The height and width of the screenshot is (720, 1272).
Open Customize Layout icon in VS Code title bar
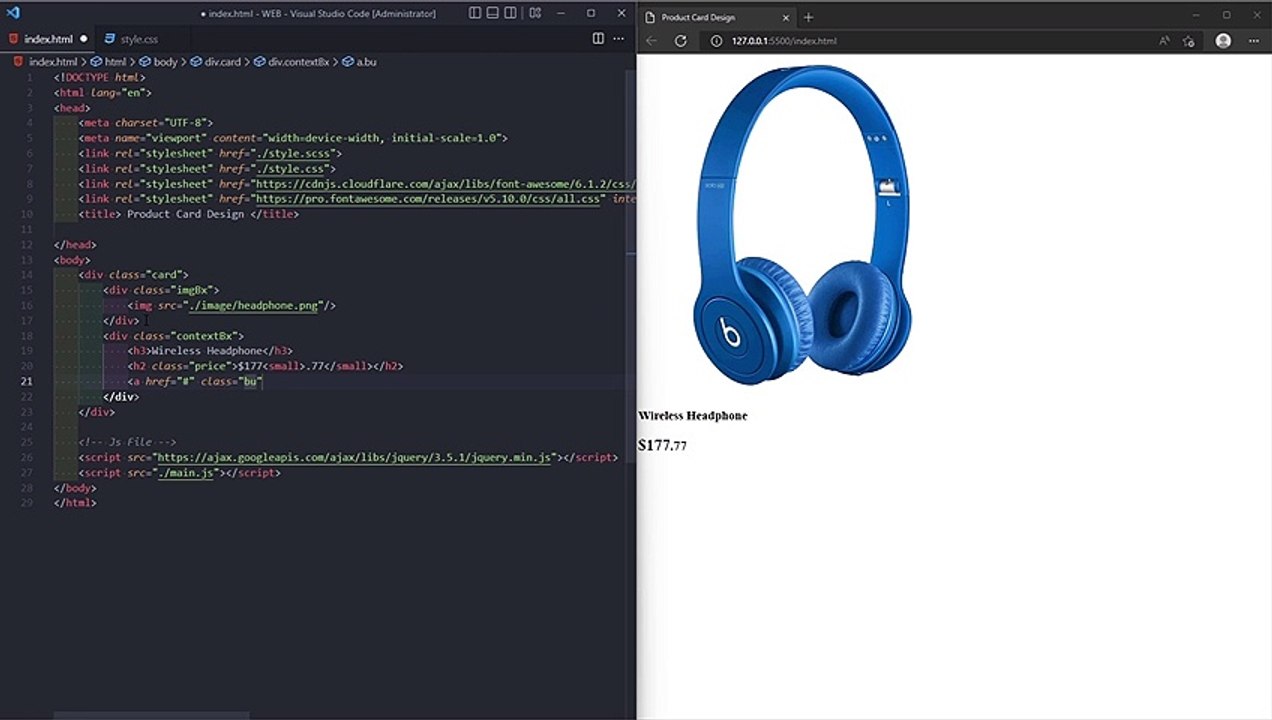(535, 13)
